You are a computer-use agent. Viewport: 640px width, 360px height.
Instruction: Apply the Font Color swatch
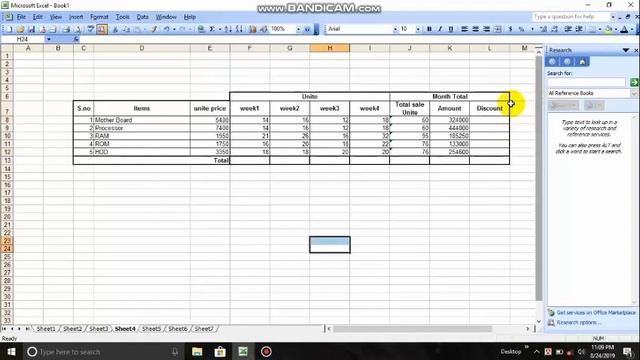coord(624,29)
